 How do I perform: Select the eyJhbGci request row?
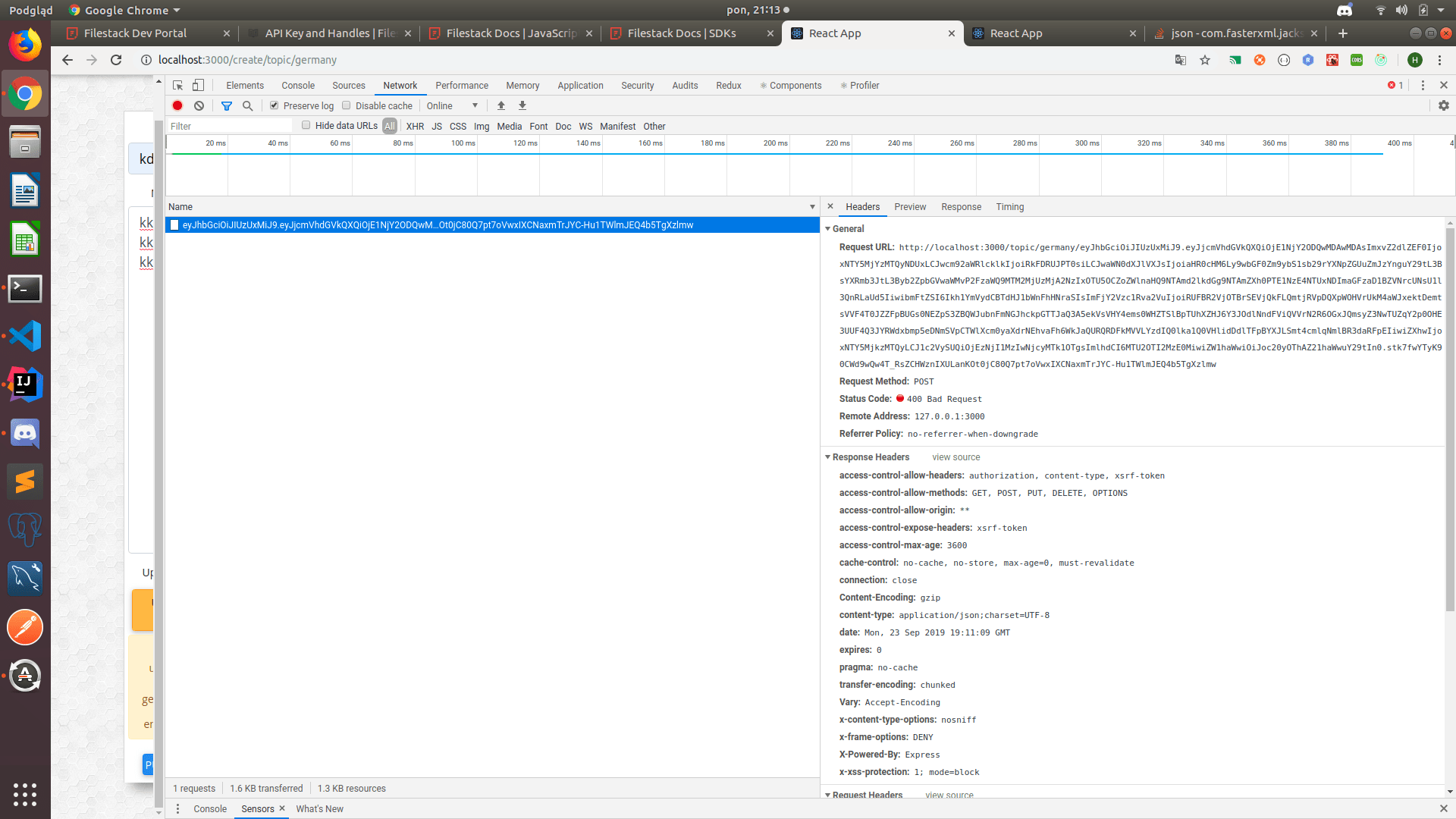[x=432, y=225]
